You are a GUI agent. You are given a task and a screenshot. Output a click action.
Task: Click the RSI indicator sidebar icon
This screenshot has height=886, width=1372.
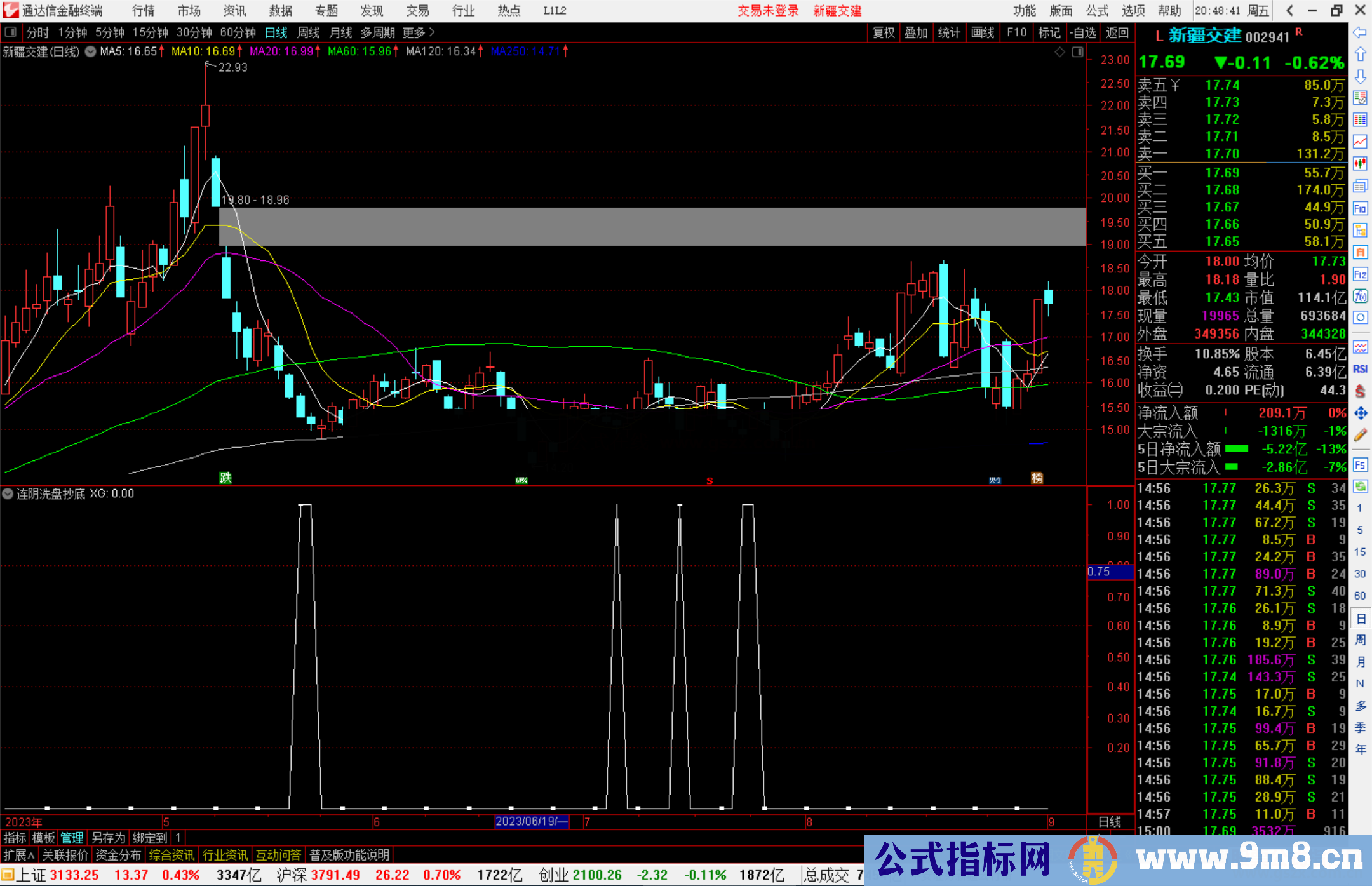click(1360, 369)
